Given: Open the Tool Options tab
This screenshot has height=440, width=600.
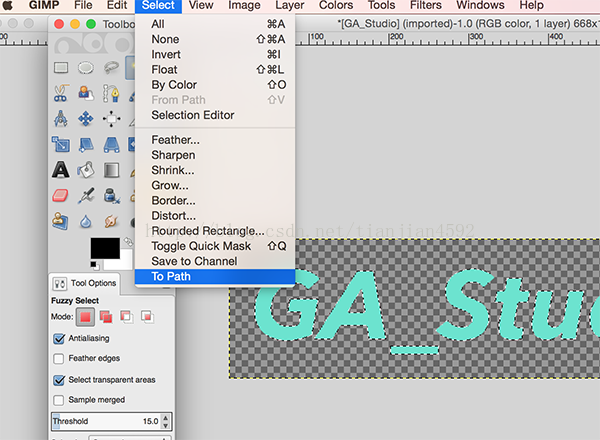Looking at the screenshot, I should [x=85, y=284].
